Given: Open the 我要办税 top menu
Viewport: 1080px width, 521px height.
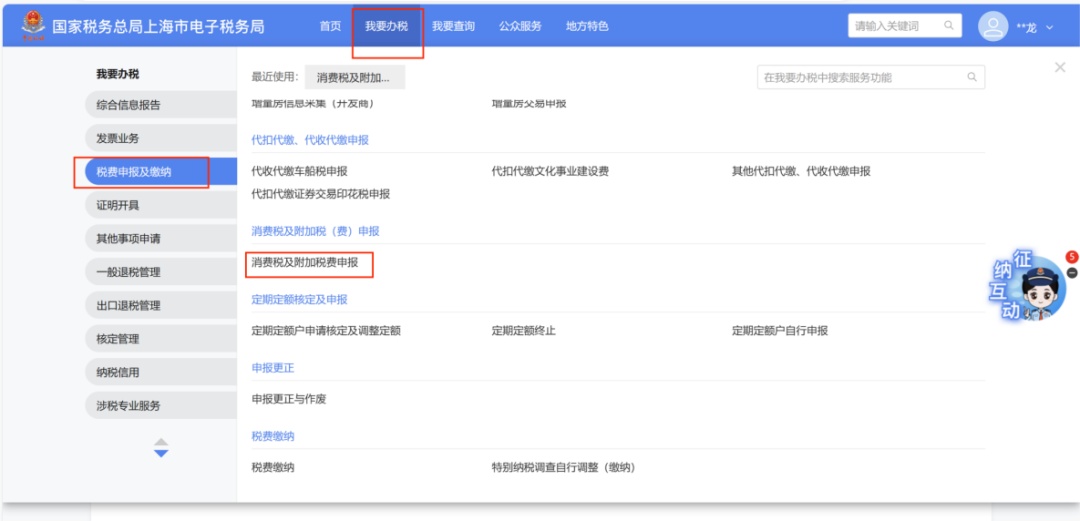Looking at the screenshot, I should (387, 27).
